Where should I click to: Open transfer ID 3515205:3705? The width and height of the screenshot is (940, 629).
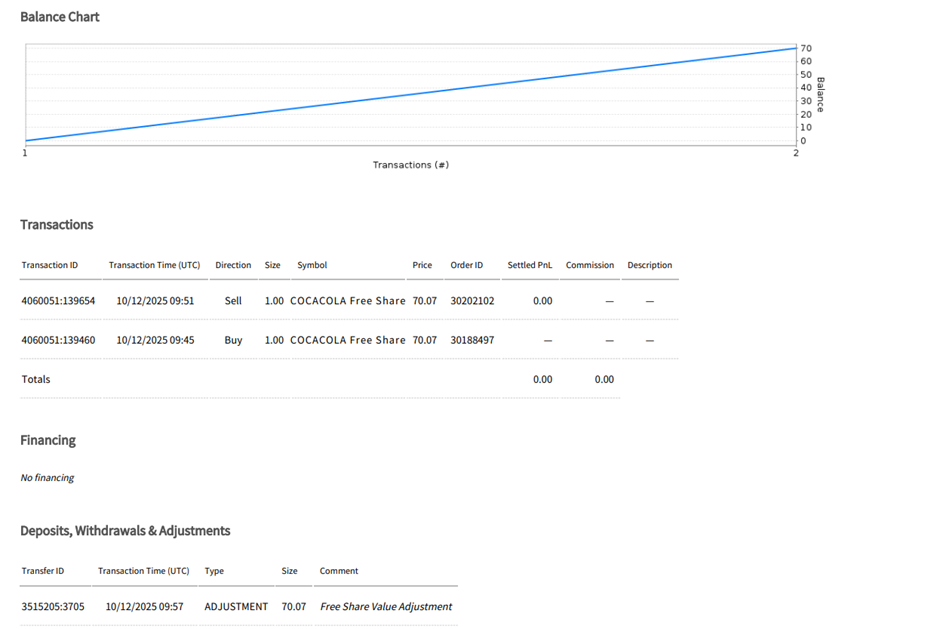click(53, 606)
